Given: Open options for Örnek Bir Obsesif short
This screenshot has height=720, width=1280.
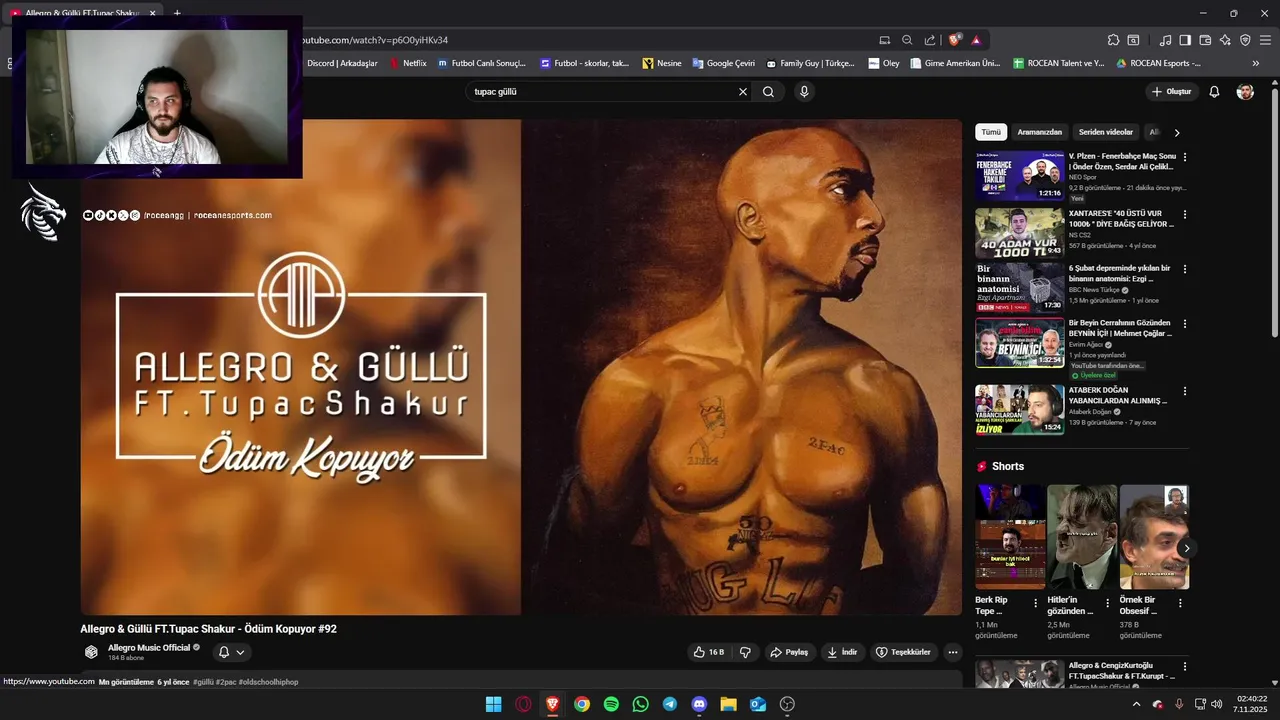Looking at the screenshot, I should pyautogui.click(x=1180, y=603).
